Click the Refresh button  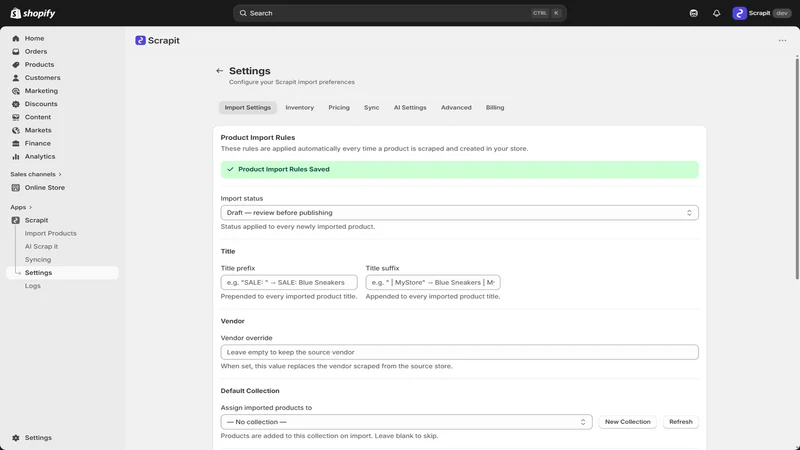(681, 422)
